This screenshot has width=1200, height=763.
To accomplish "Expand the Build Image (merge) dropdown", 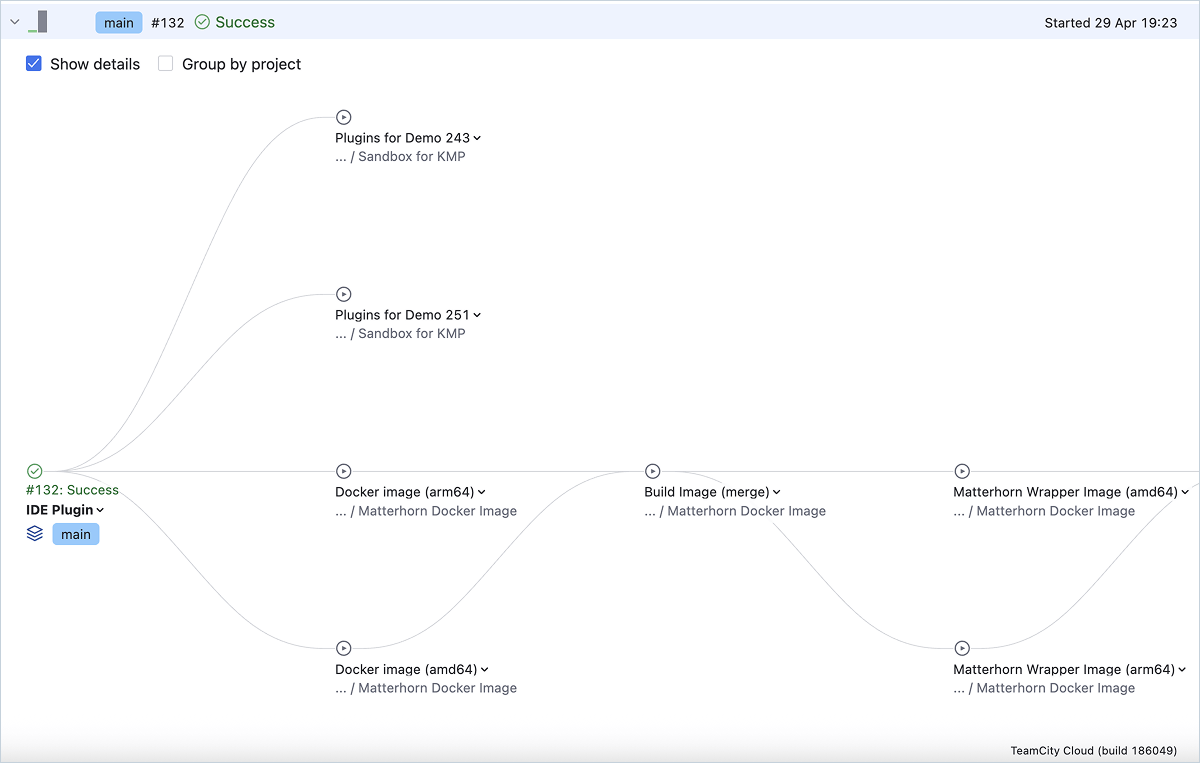I will coord(775,491).
